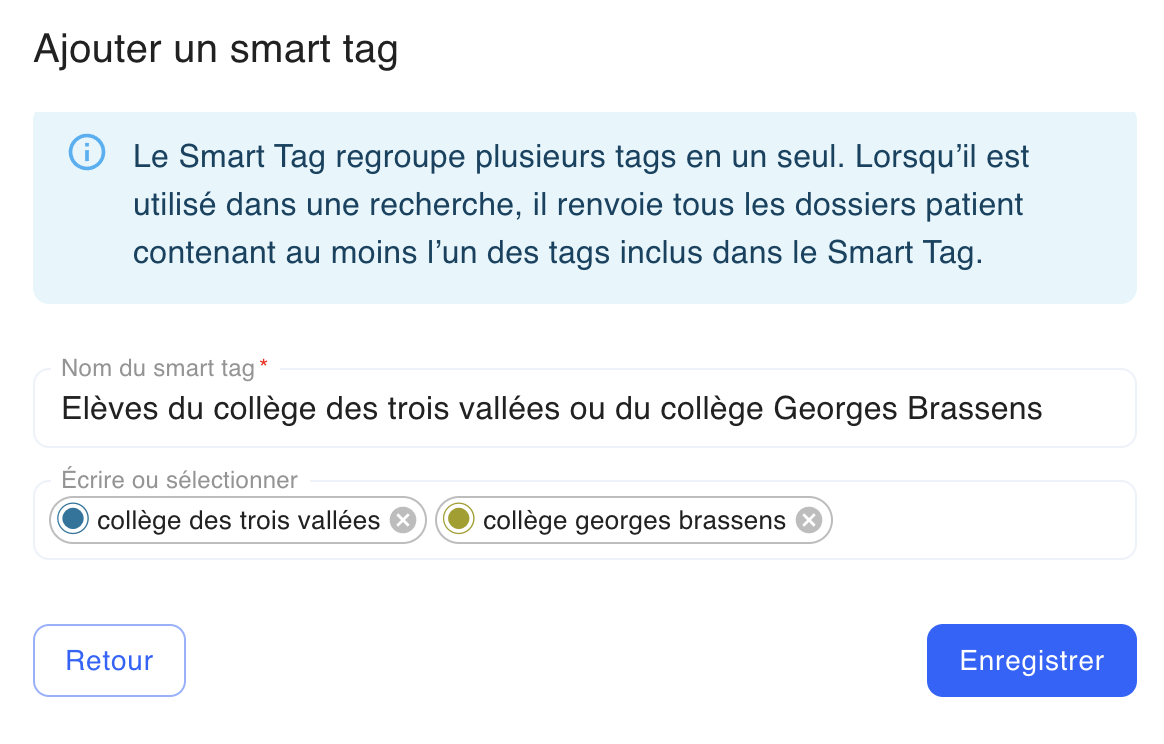Go back with the Retour button
This screenshot has height=744, width=1164.
click(x=109, y=660)
